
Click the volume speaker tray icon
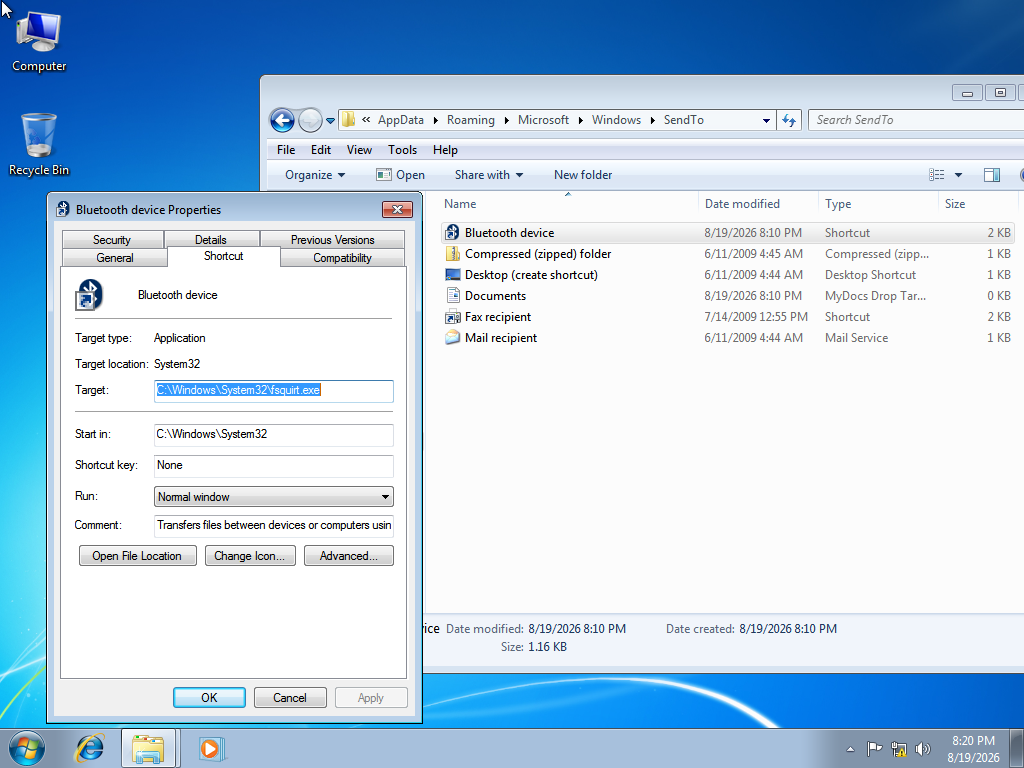tap(922, 749)
